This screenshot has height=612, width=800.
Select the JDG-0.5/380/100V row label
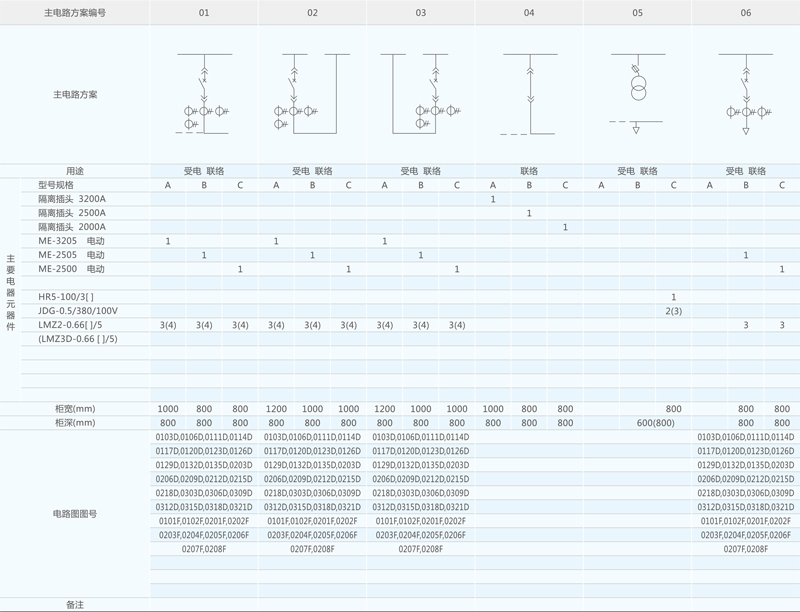coord(78,311)
